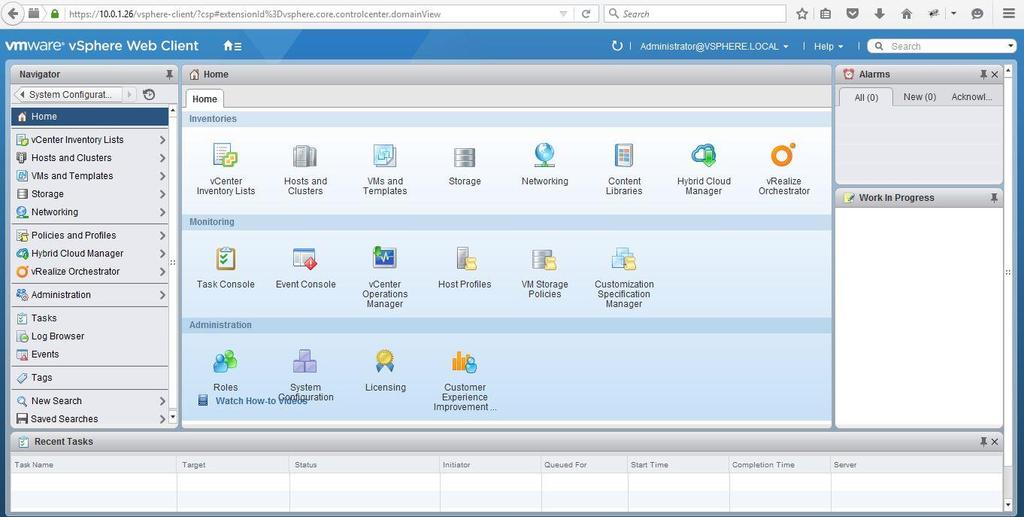Open Hosts and Clusters home icon

[305, 157]
